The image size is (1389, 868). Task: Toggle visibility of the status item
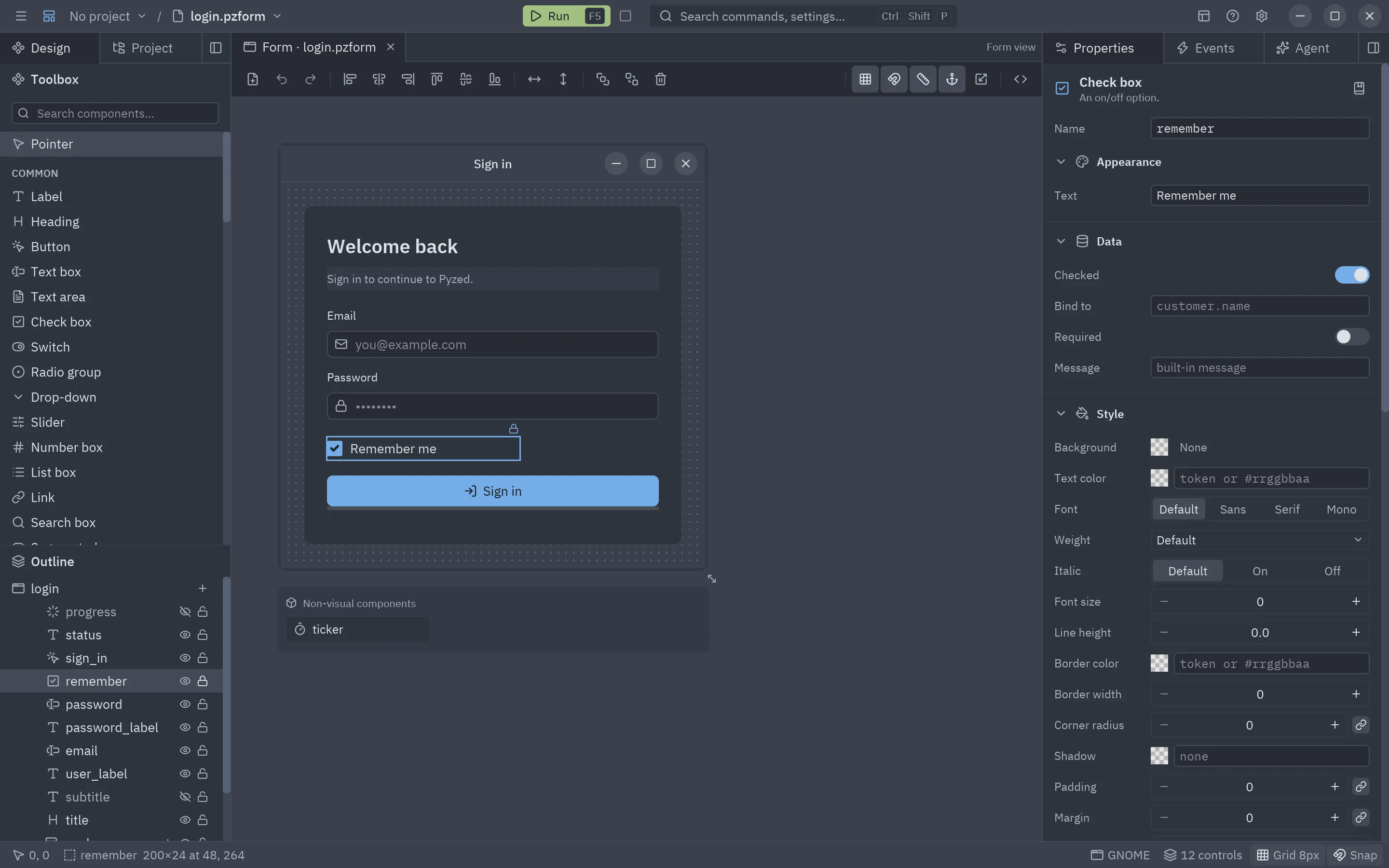(185, 635)
